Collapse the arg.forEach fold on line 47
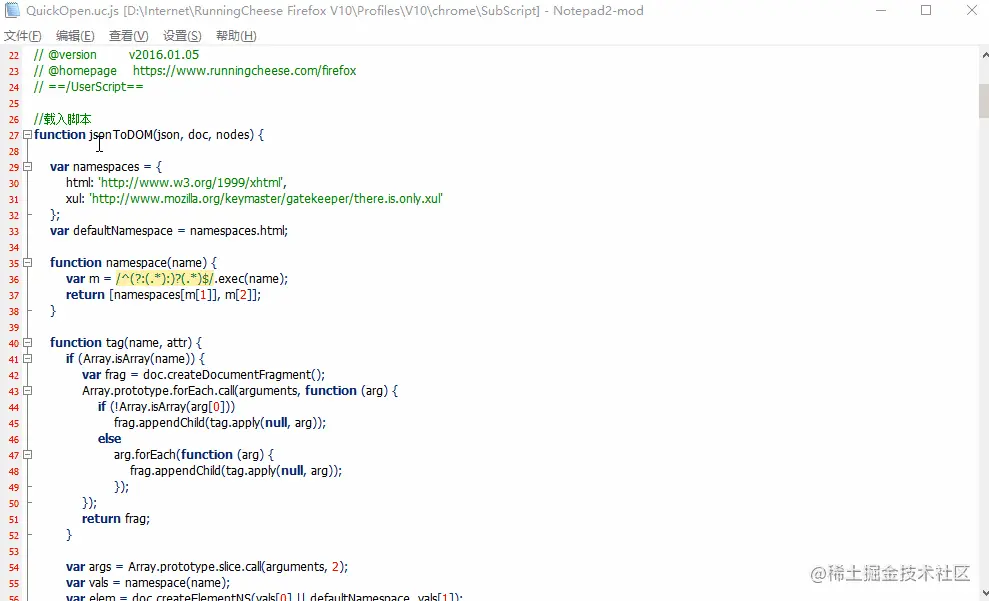Viewport: 989px width, 601px height. pyautogui.click(x=27, y=455)
